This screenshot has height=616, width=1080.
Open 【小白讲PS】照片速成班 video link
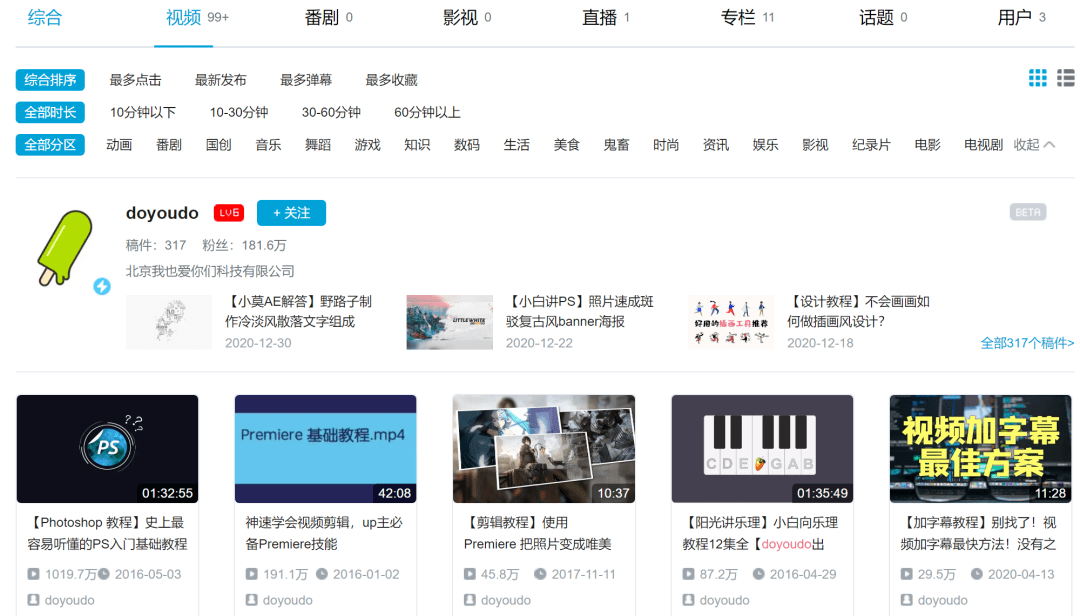(580, 311)
